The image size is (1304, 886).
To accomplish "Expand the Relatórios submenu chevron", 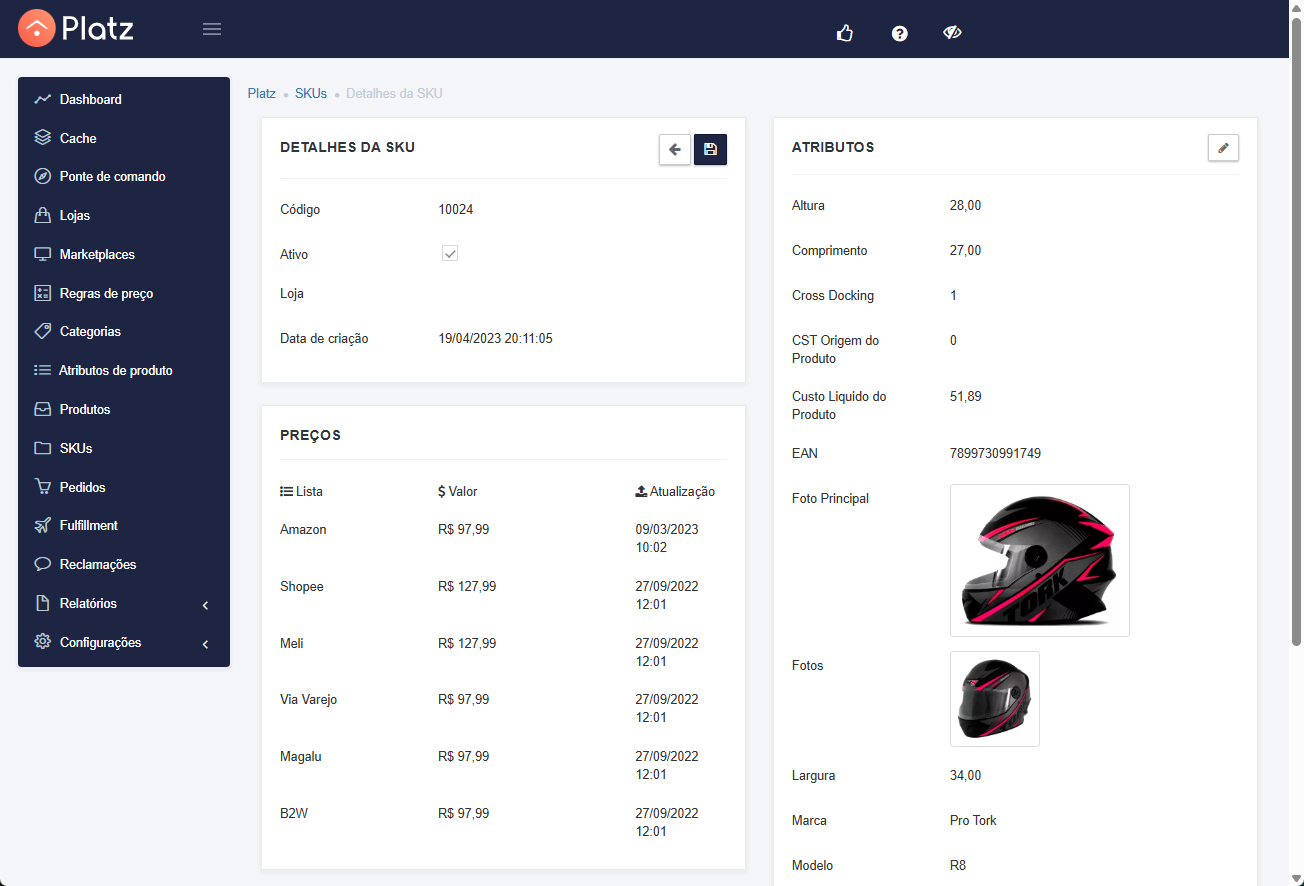I will click(x=205, y=605).
